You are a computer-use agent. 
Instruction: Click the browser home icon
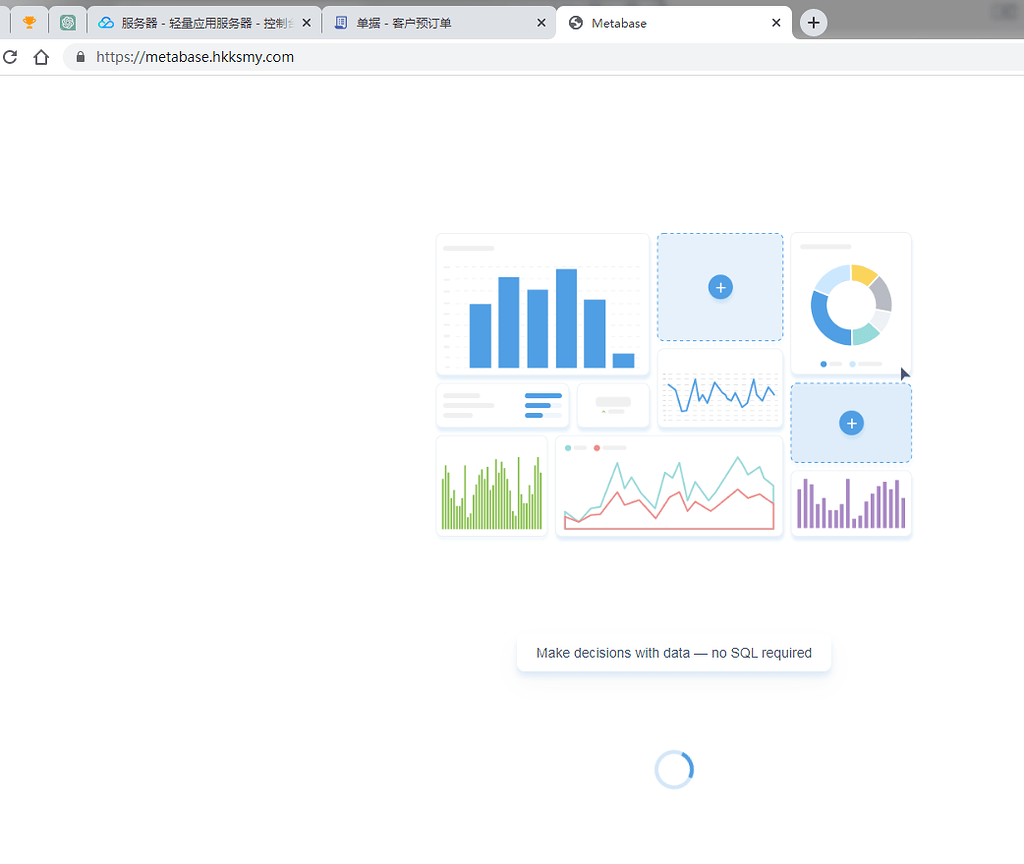click(x=39, y=57)
